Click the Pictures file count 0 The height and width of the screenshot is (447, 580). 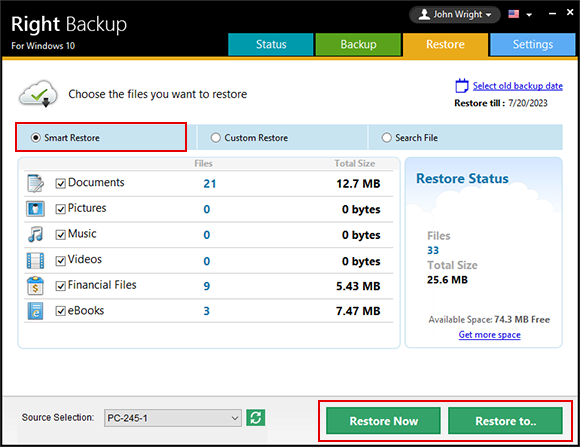206,209
